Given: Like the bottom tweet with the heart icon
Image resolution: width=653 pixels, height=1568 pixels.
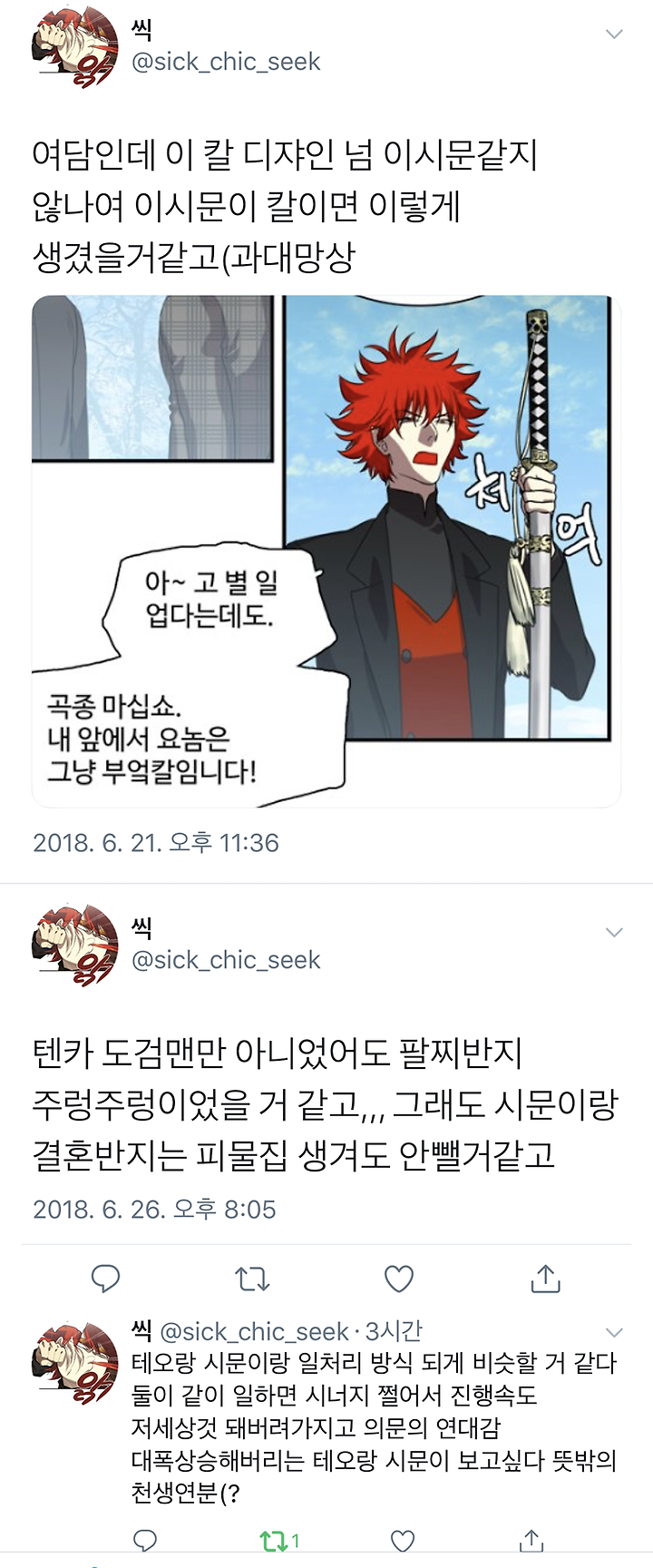Looking at the screenshot, I should (x=402, y=1541).
